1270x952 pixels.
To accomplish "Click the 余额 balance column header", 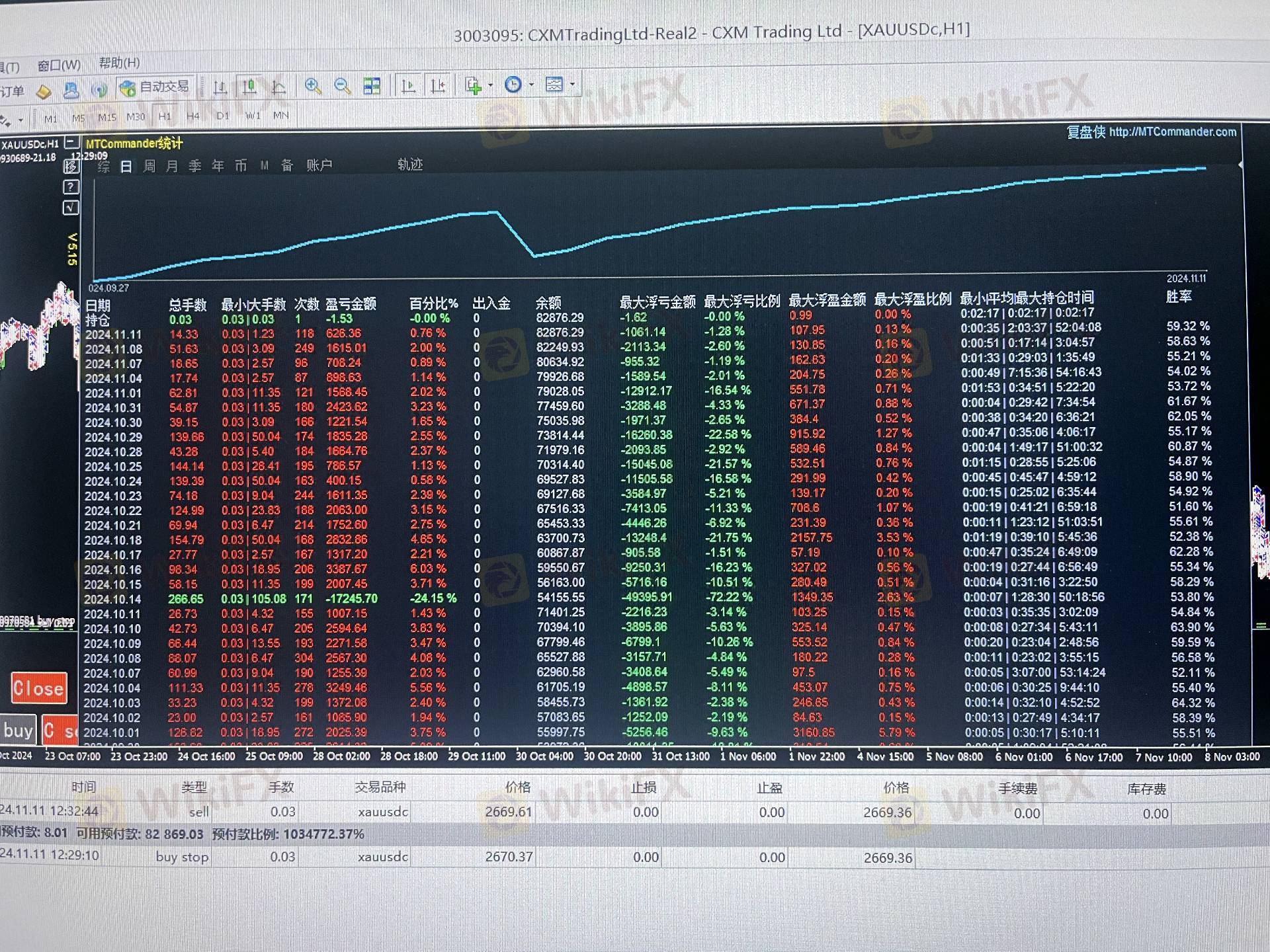I will tap(548, 303).
